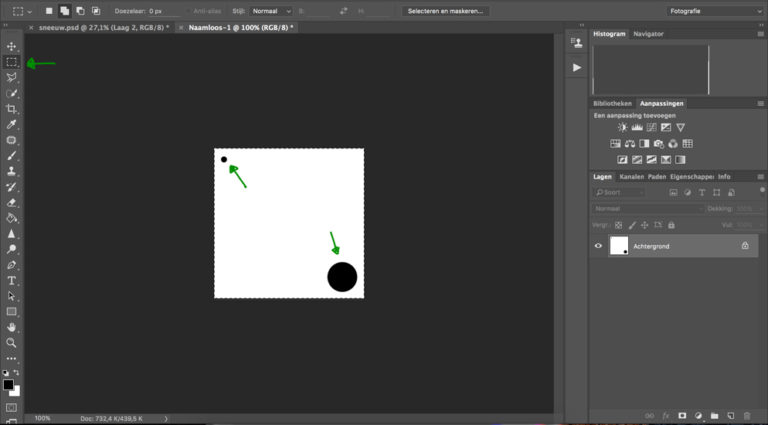Image resolution: width=768 pixels, height=425 pixels.
Task: Pick the Zoom tool in the toolbar
Action: tap(12, 343)
